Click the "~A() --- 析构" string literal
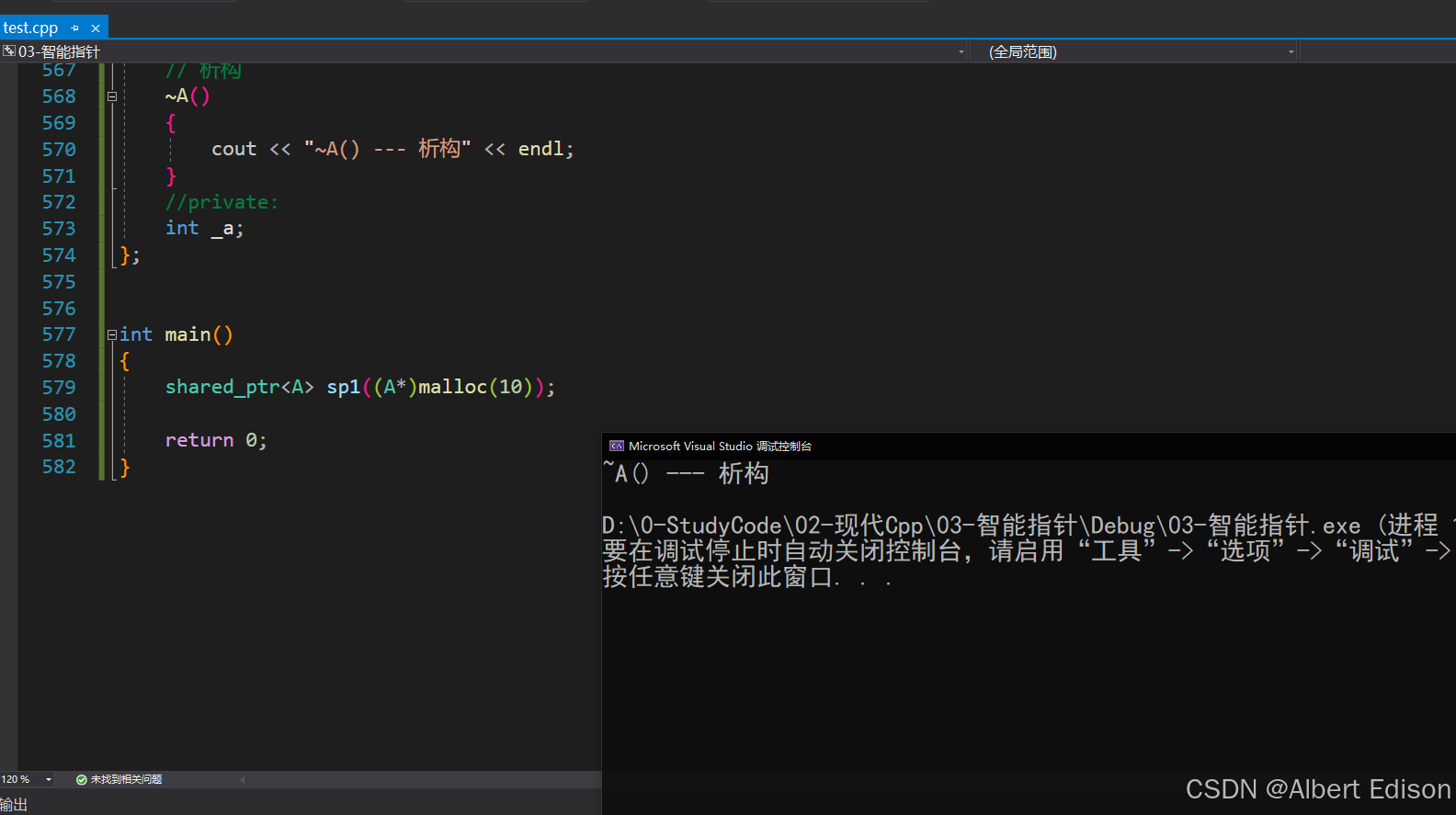 click(387, 149)
